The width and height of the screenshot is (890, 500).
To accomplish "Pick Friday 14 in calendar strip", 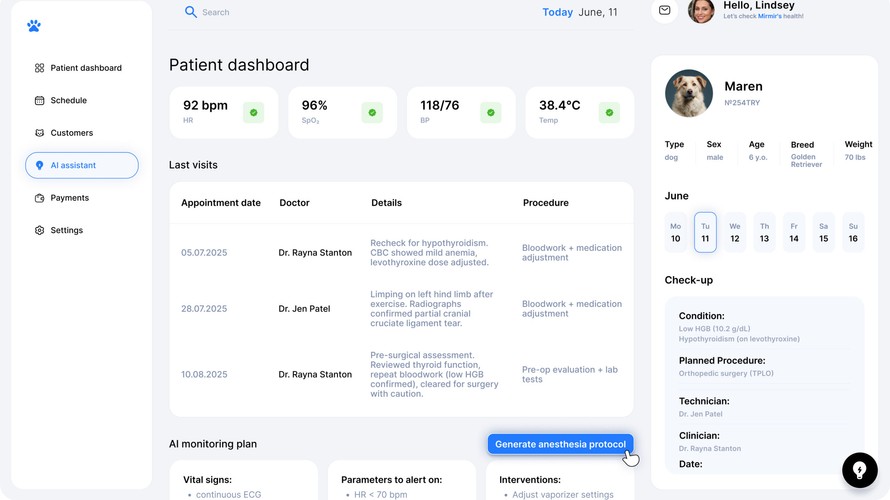I will click(x=794, y=232).
